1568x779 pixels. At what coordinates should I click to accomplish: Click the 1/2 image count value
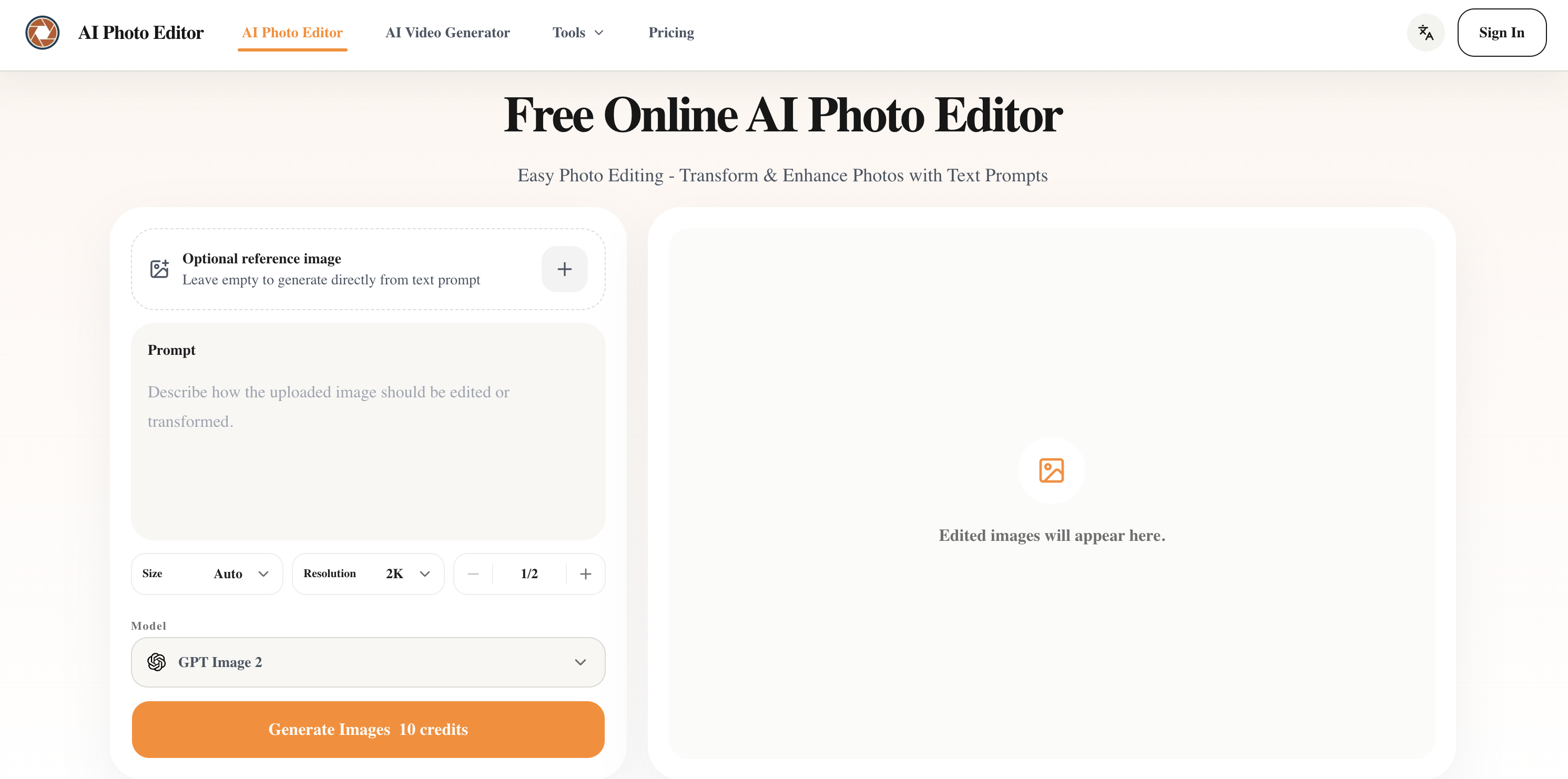[529, 574]
